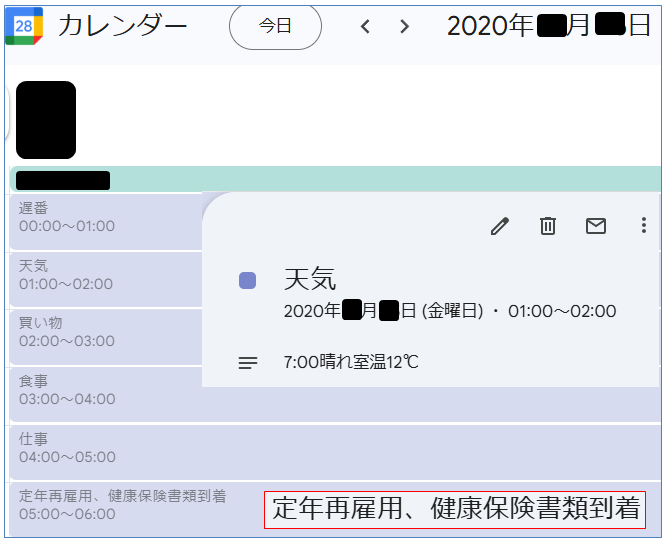665x544 pixels.
Task: Open the three-dot options menu in popup
Action: pos(644,226)
